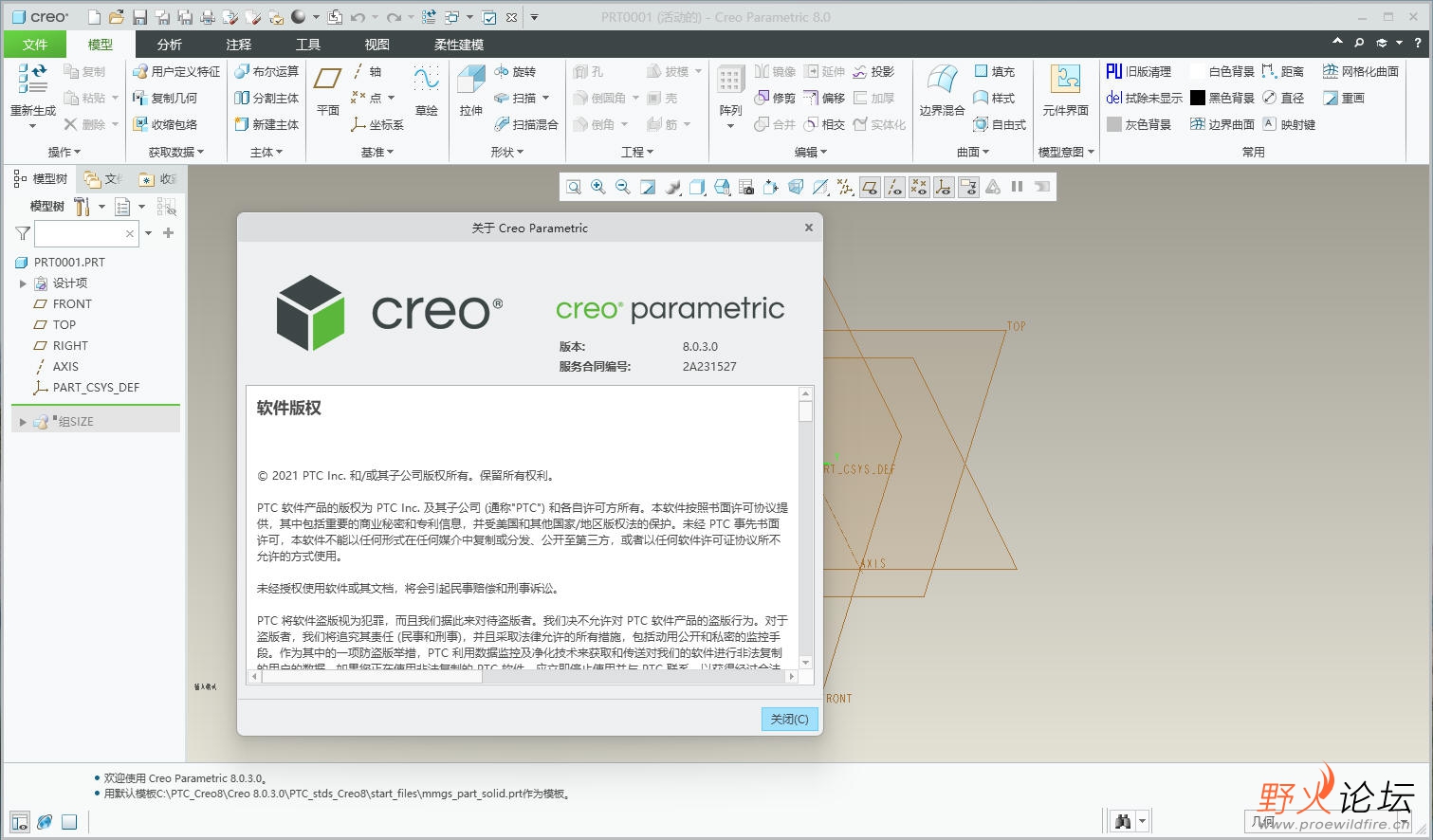The height and width of the screenshot is (840, 1433).
Task: Open a file with the folder icon
Action: pyautogui.click(x=117, y=17)
